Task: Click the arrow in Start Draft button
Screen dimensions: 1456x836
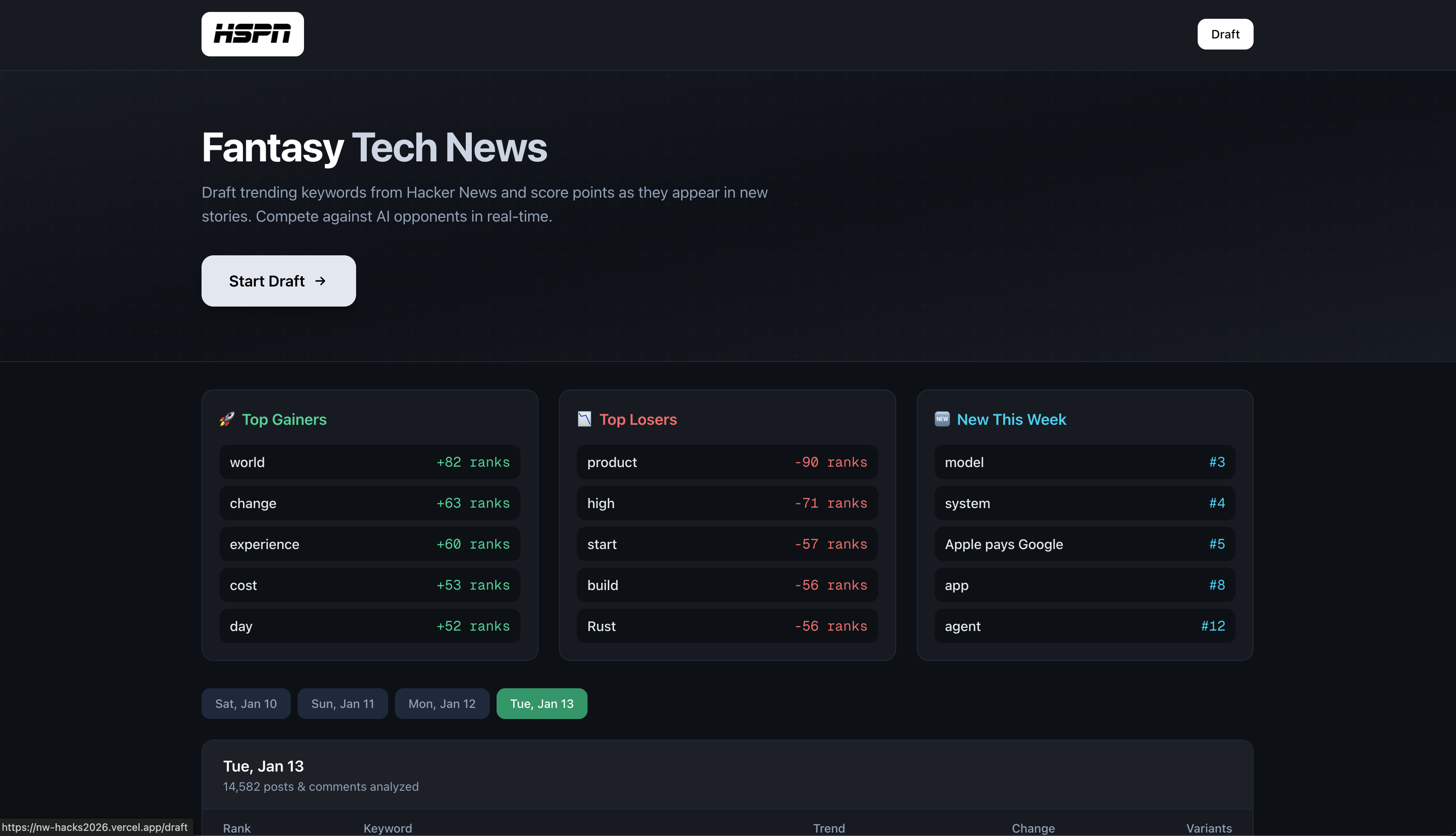Action: point(320,281)
